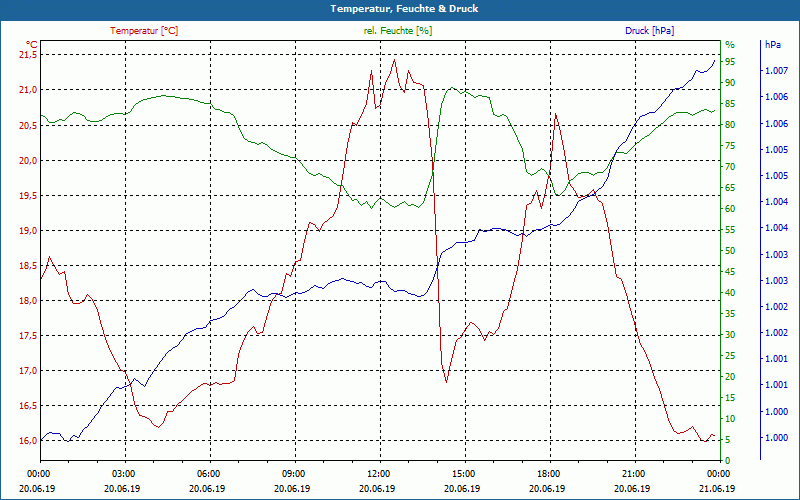Click the '12:00' time axis label

378,473
